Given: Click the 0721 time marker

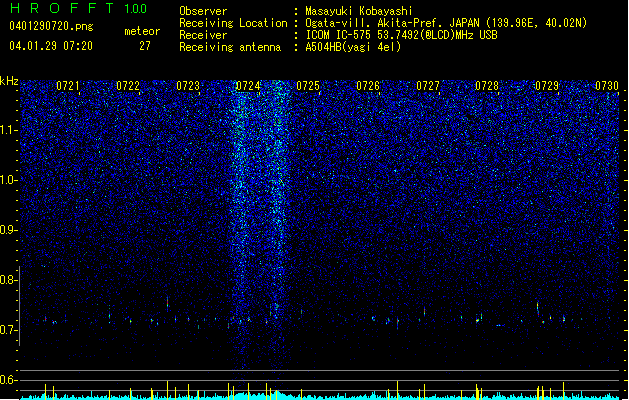Looking at the screenshot, I should (68, 86).
